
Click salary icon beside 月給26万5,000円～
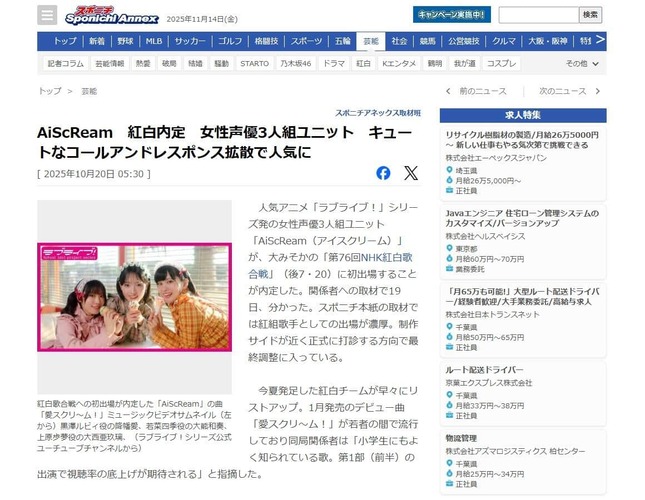[449, 180]
